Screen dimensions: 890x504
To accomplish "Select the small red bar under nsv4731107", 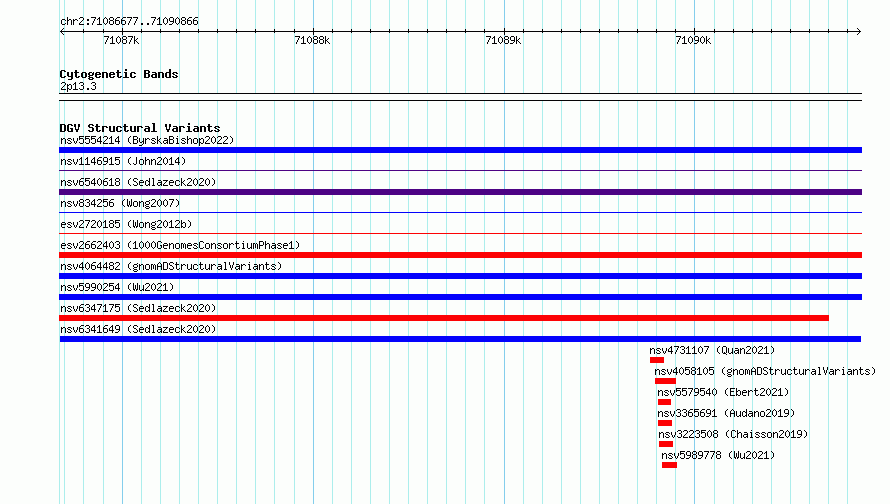I will [657, 360].
